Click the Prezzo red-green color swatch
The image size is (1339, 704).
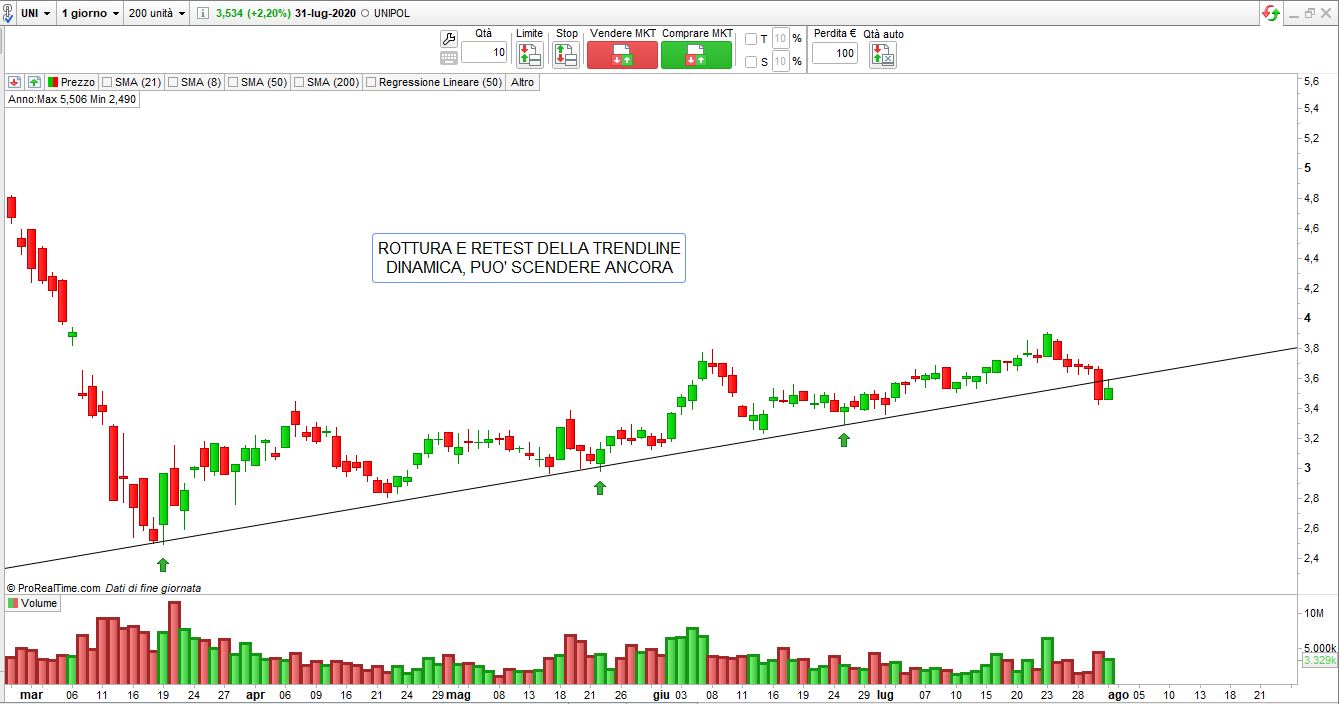click(53, 82)
